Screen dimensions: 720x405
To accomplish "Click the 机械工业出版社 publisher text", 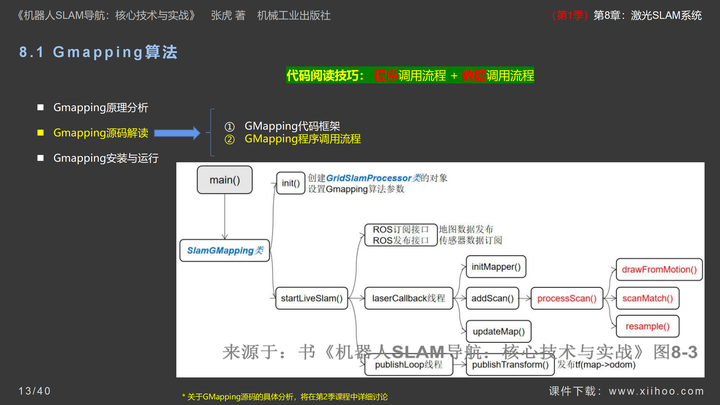I will click(294, 15).
